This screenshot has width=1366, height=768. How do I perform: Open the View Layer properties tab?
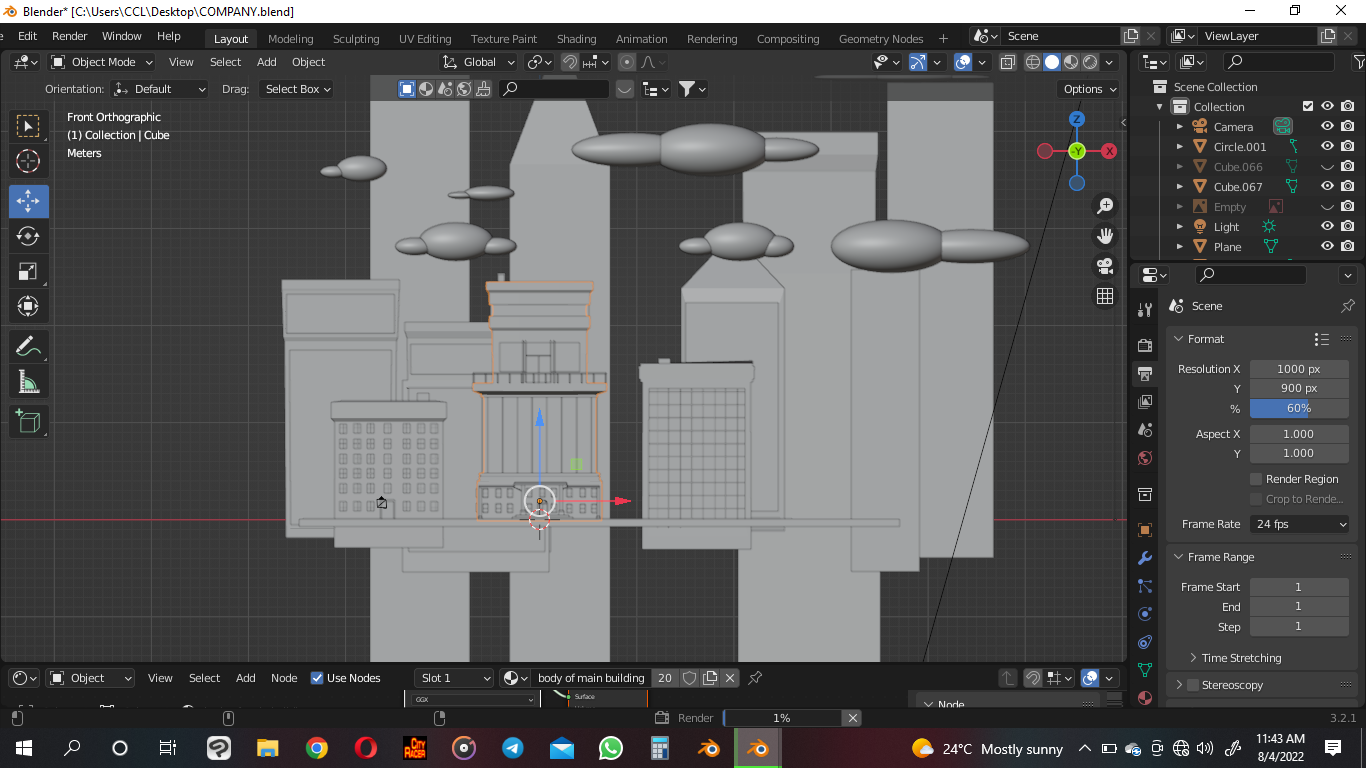pos(1145,402)
